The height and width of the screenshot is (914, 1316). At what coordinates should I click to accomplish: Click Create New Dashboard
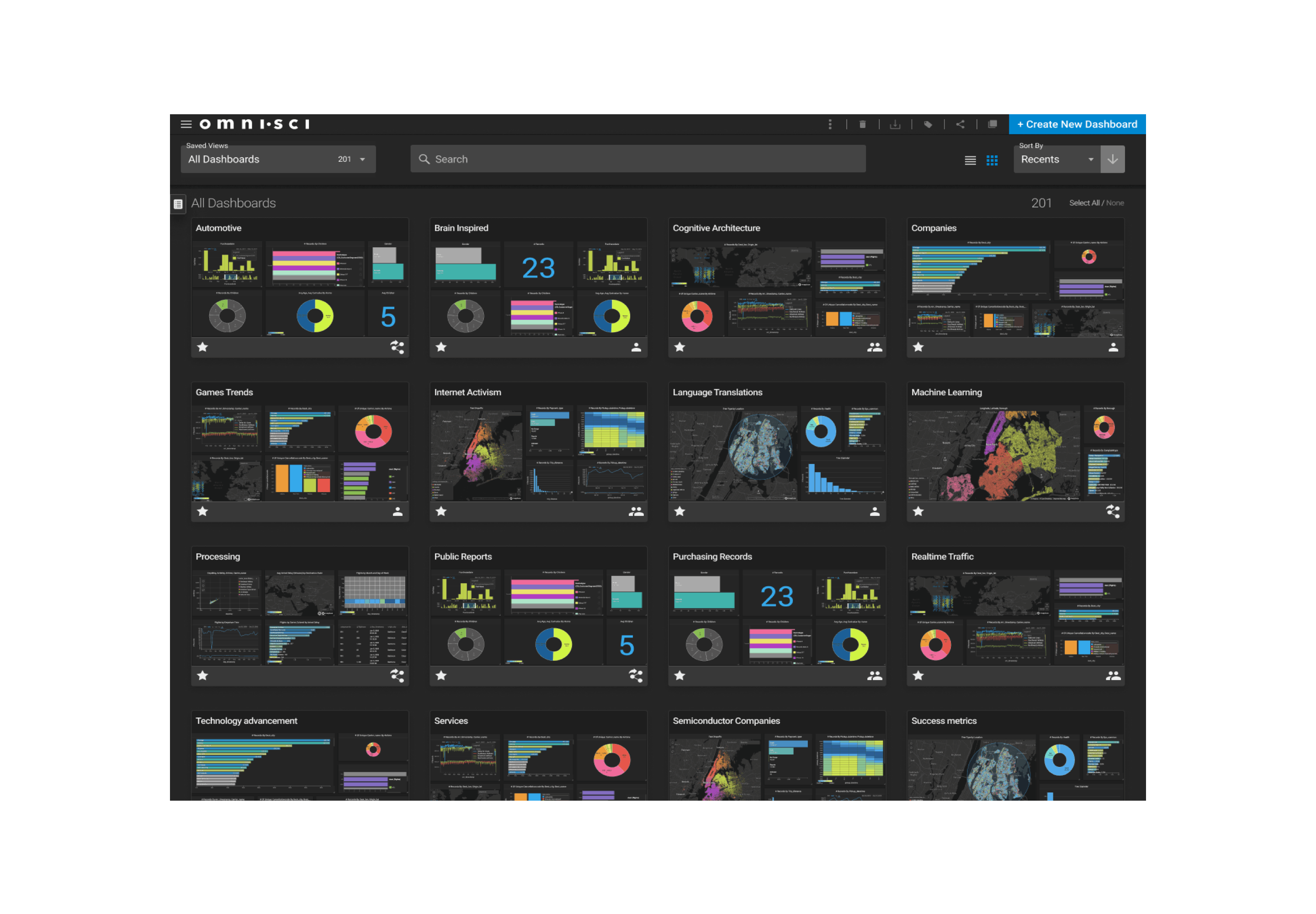tap(1077, 124)
